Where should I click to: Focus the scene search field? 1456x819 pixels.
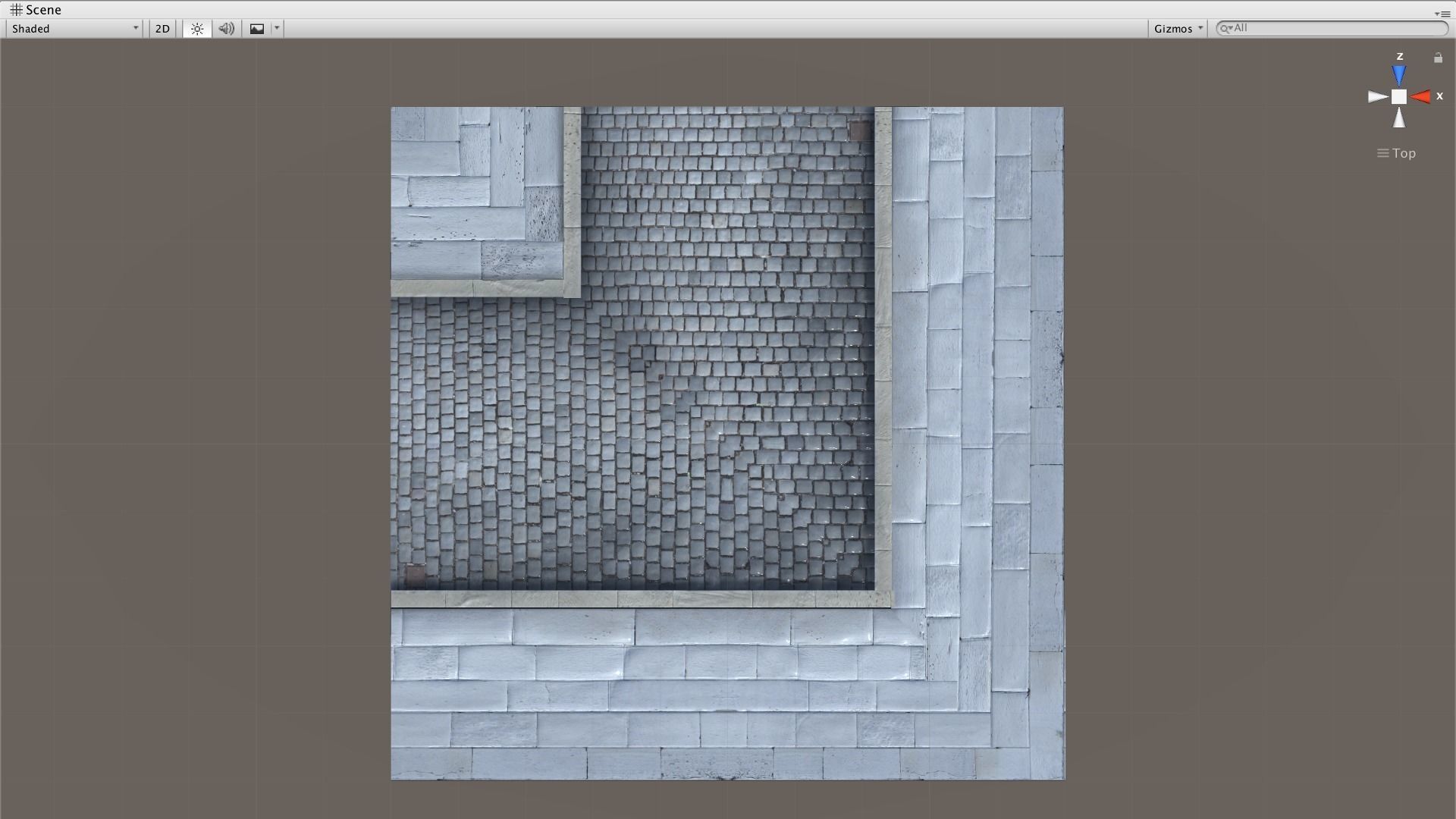[1332, 28]
